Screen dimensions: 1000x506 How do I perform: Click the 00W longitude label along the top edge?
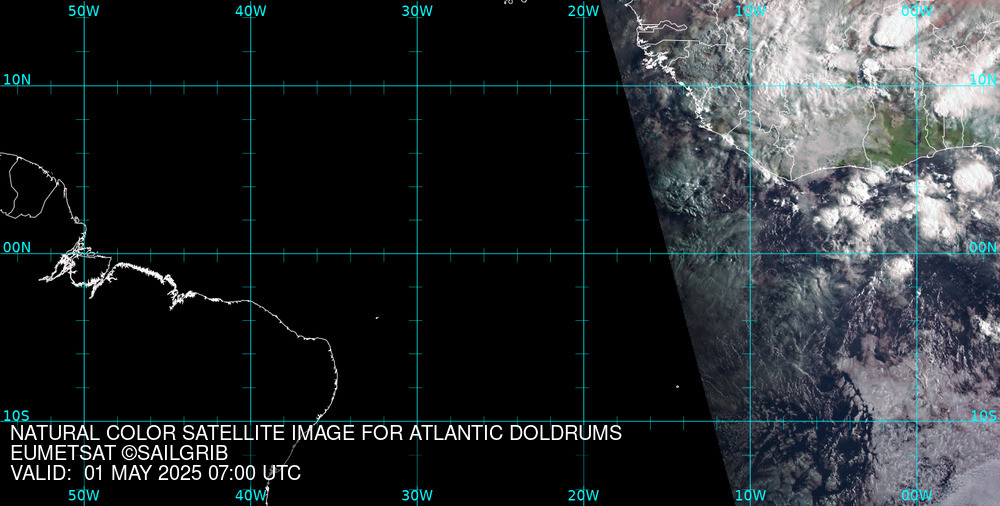(x=918, y=11)
